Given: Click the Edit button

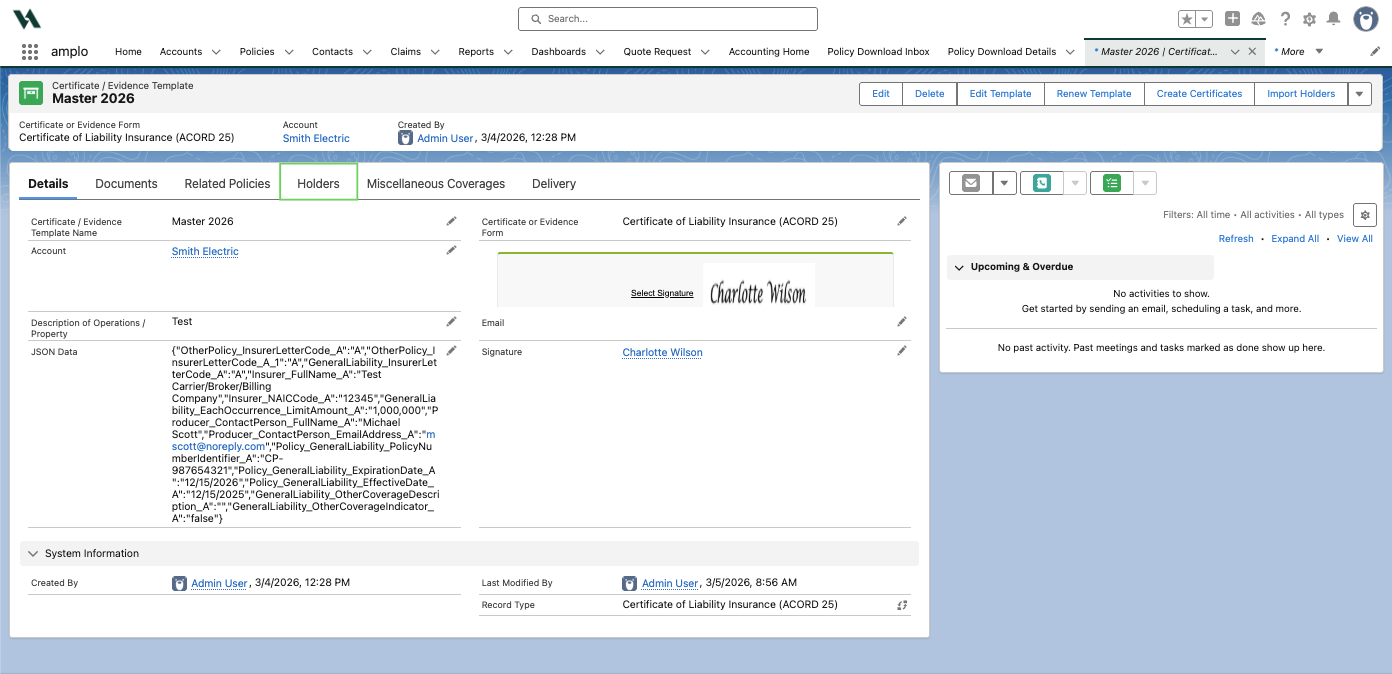Looking at the screenshot, I should pyautogui.click(x=881, y=94).
